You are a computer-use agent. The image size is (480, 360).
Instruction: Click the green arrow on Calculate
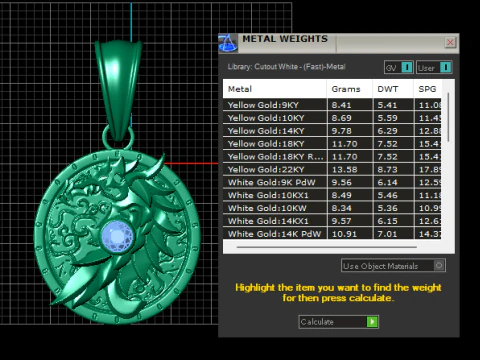(x=372, y=322)
